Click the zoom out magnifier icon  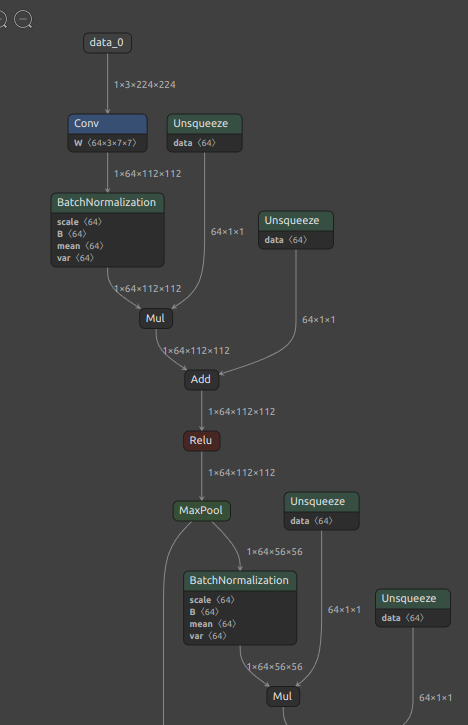point(23,19)
